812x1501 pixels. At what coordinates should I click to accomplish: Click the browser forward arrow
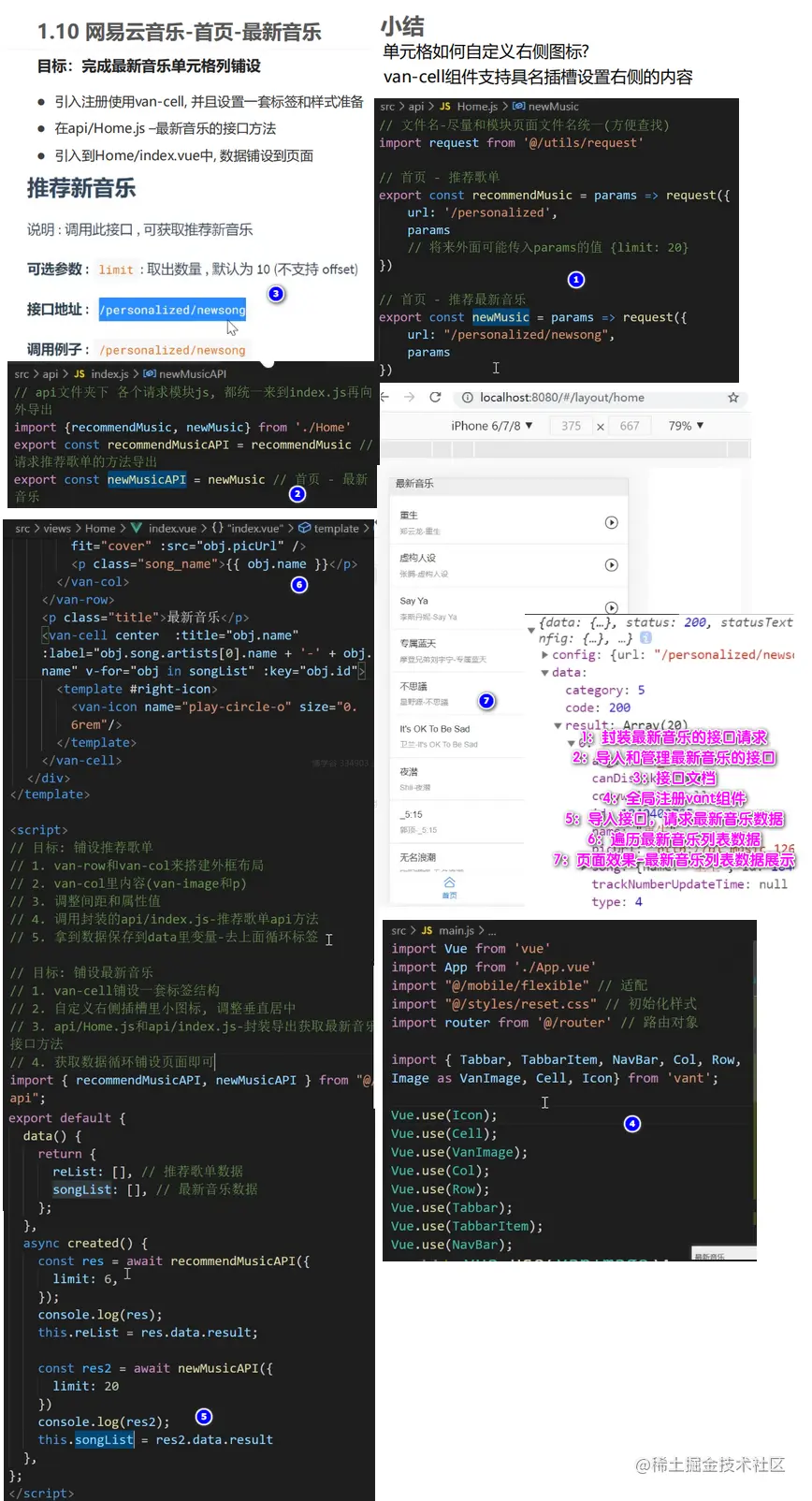[x=410, y=398]
